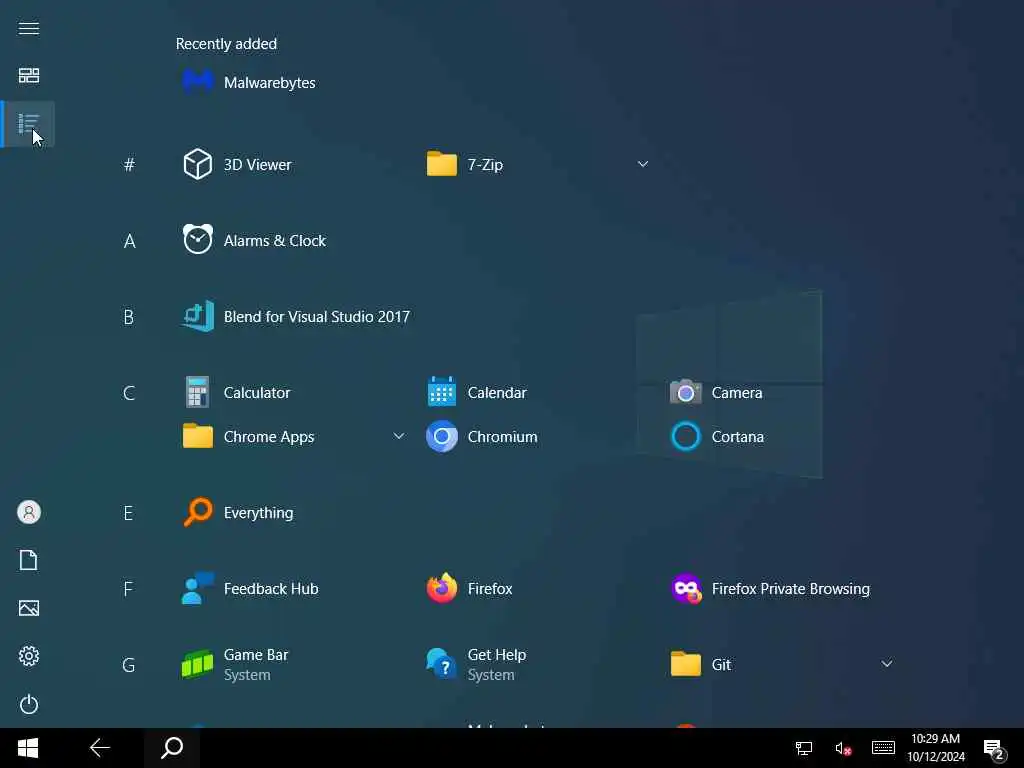This screenshot has height=768, width=1024.
Task: Open Game Bar
Action: pos(235,664)
